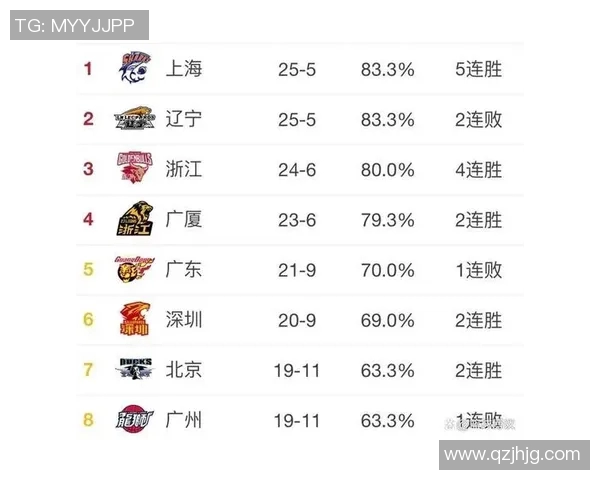Click the Liaoning team logo

click(x=134, y=119)
